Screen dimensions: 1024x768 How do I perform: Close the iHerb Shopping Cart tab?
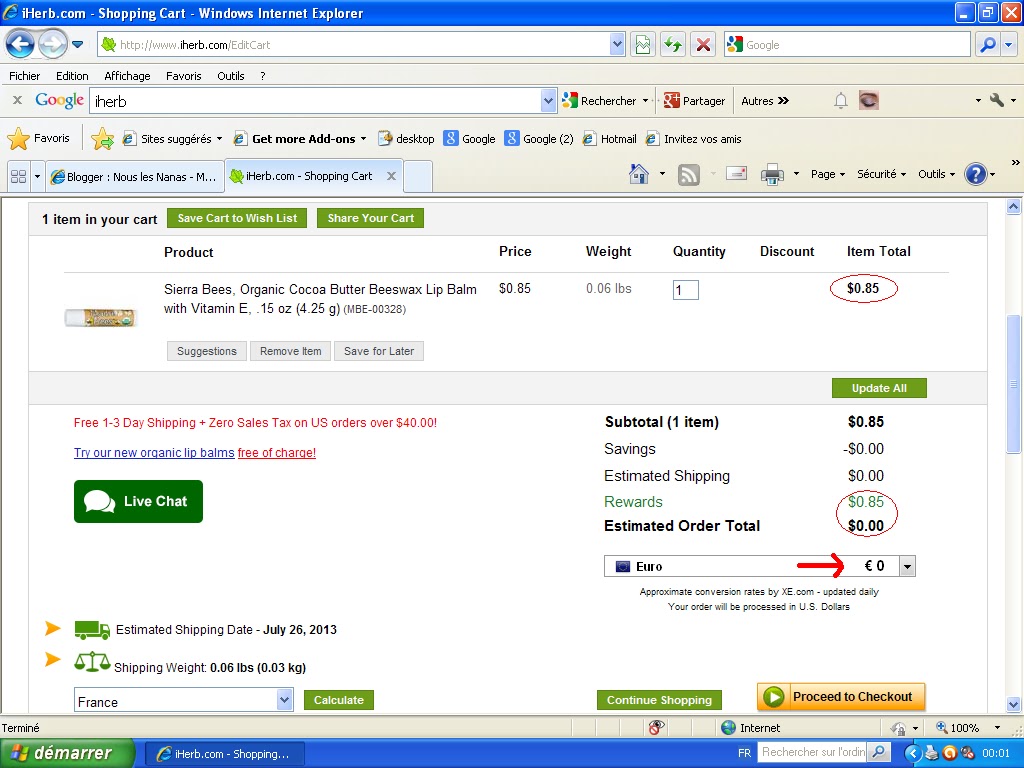pyautogui.click(x=391, y=176)
